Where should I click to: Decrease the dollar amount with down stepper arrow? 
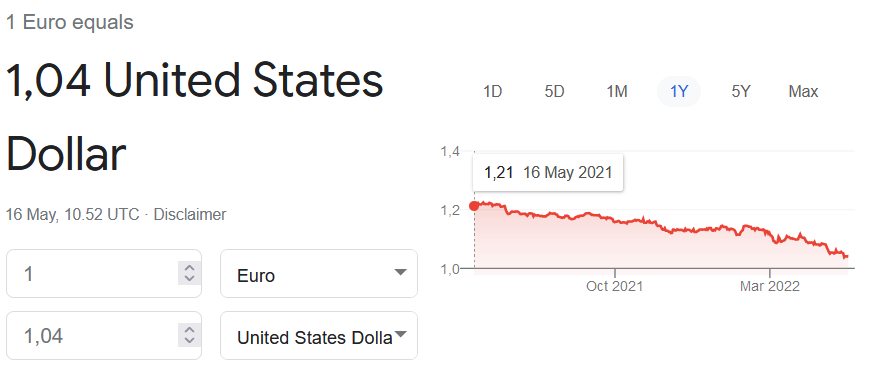(x=190, y=341)
